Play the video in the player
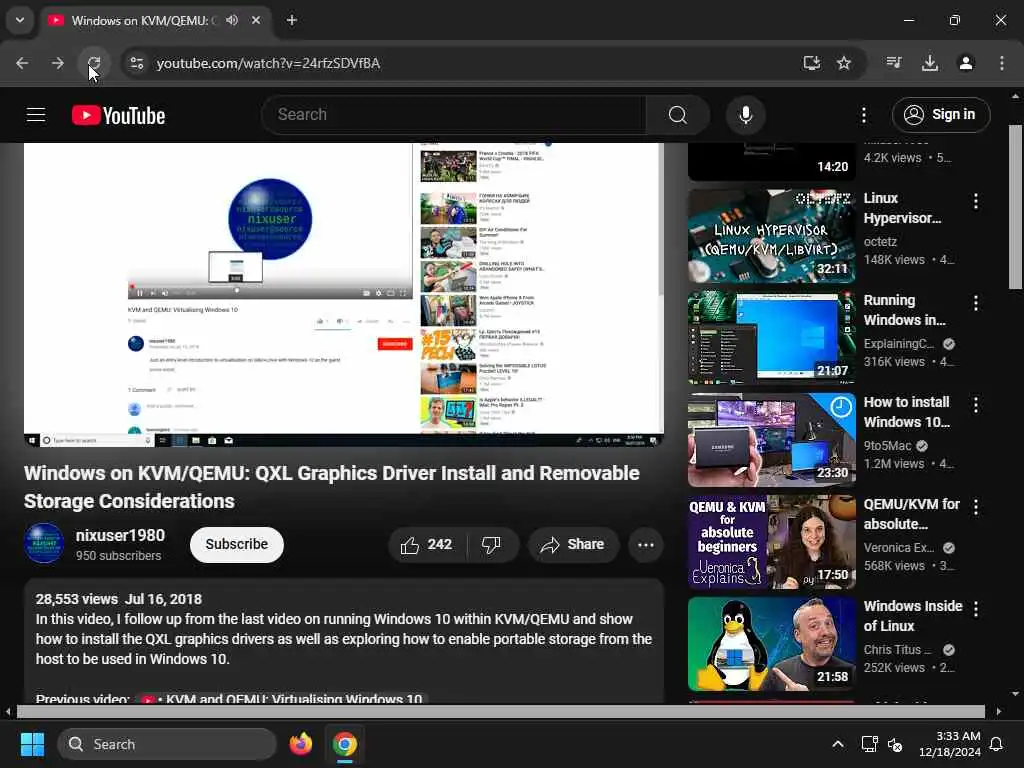The height and width of the screenshot is (768, 1024). coord(344,294)
